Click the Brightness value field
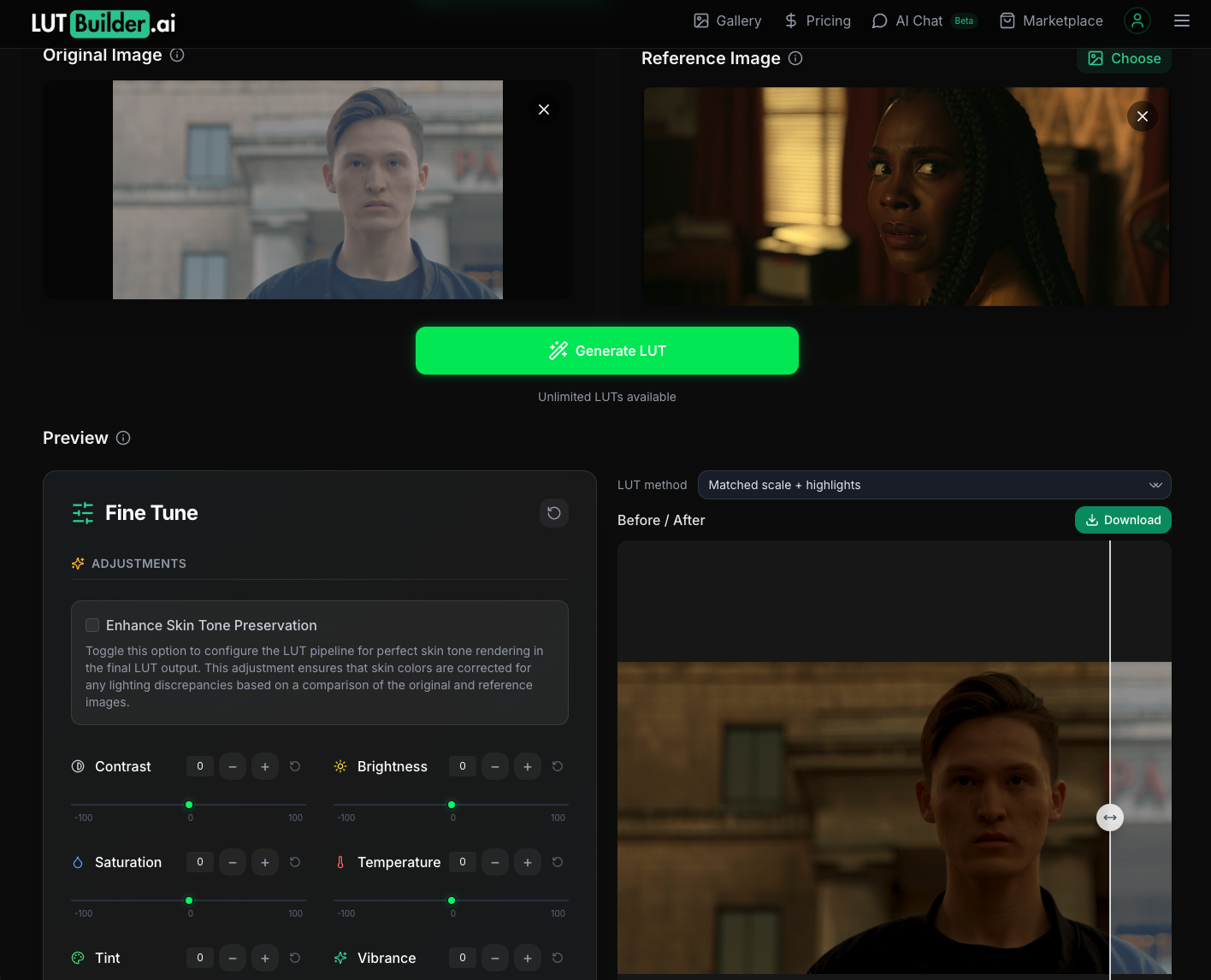Image resolution: width=1211 pixels, height=980 pixels. tap(463, 766)
